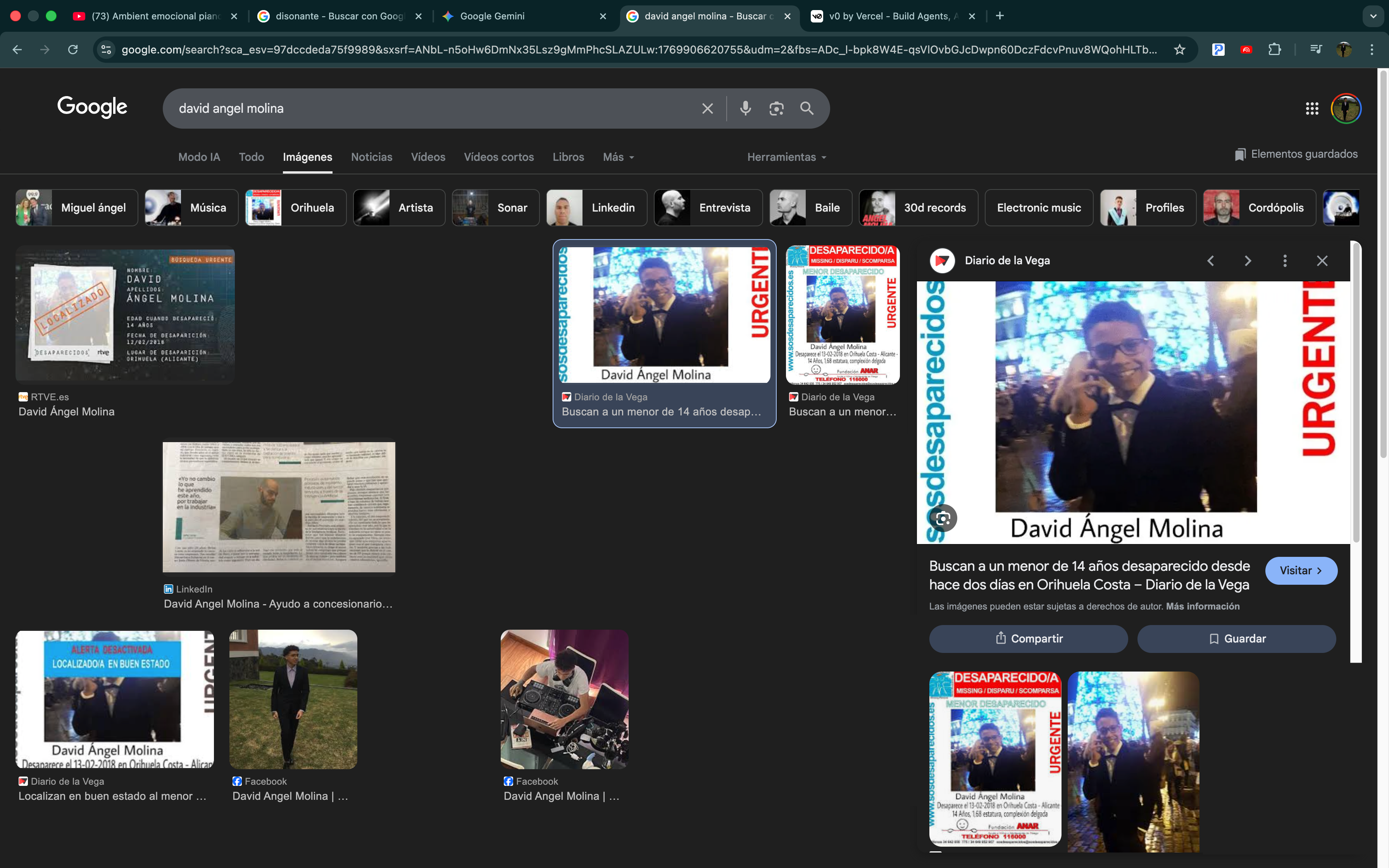This screenshot has height=868, width=1389.
Task: Switch to the Google Gemini browser tab
Action: pos(492,16)
